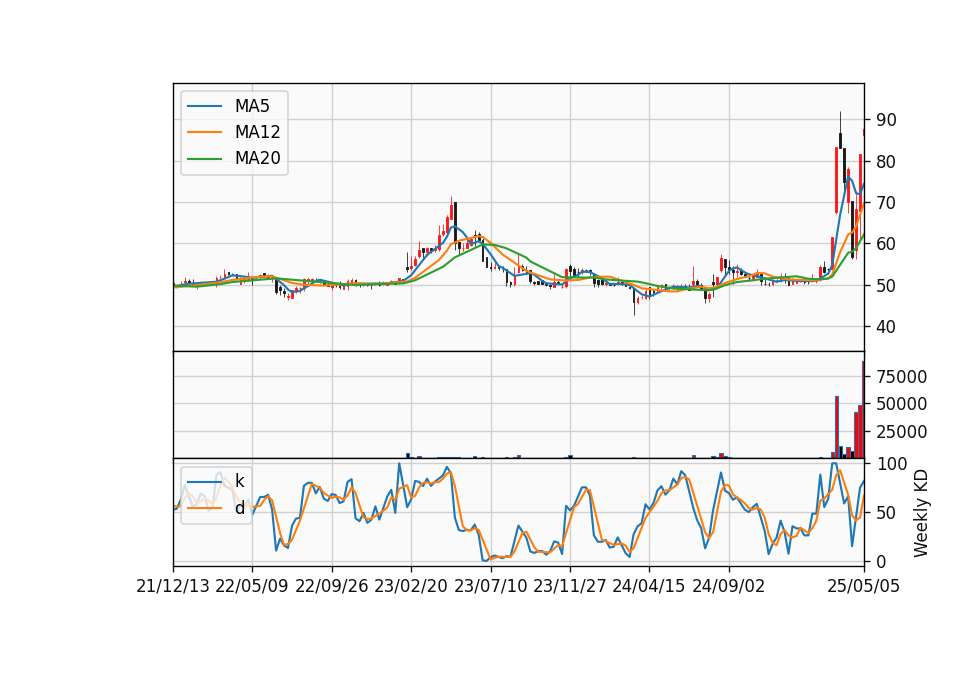Click the 70 price axis label
This screenshot has height=690, width=960.
coord(886,203)
